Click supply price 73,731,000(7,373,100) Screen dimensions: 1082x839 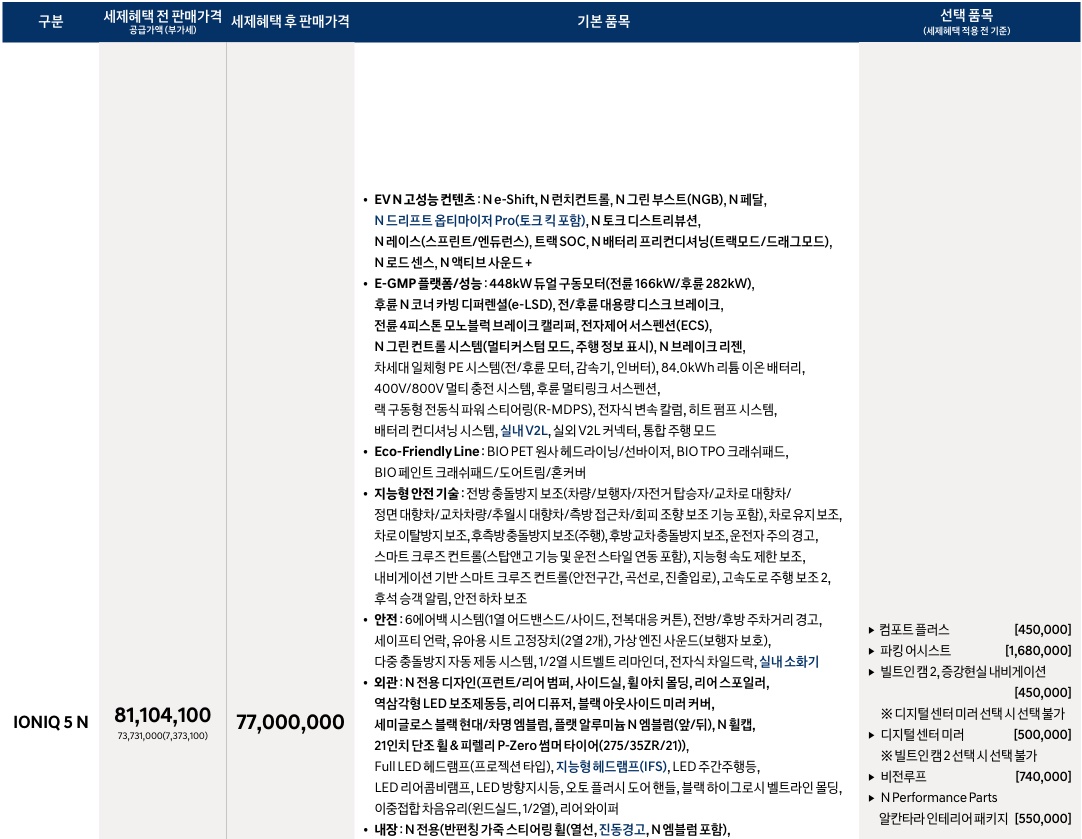click(x=162, y=736)
